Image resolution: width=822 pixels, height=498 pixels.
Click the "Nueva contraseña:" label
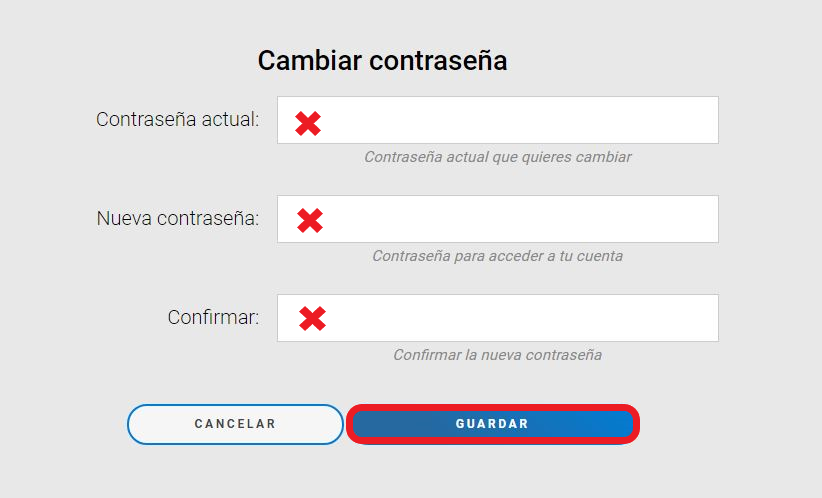coord(178,219)
